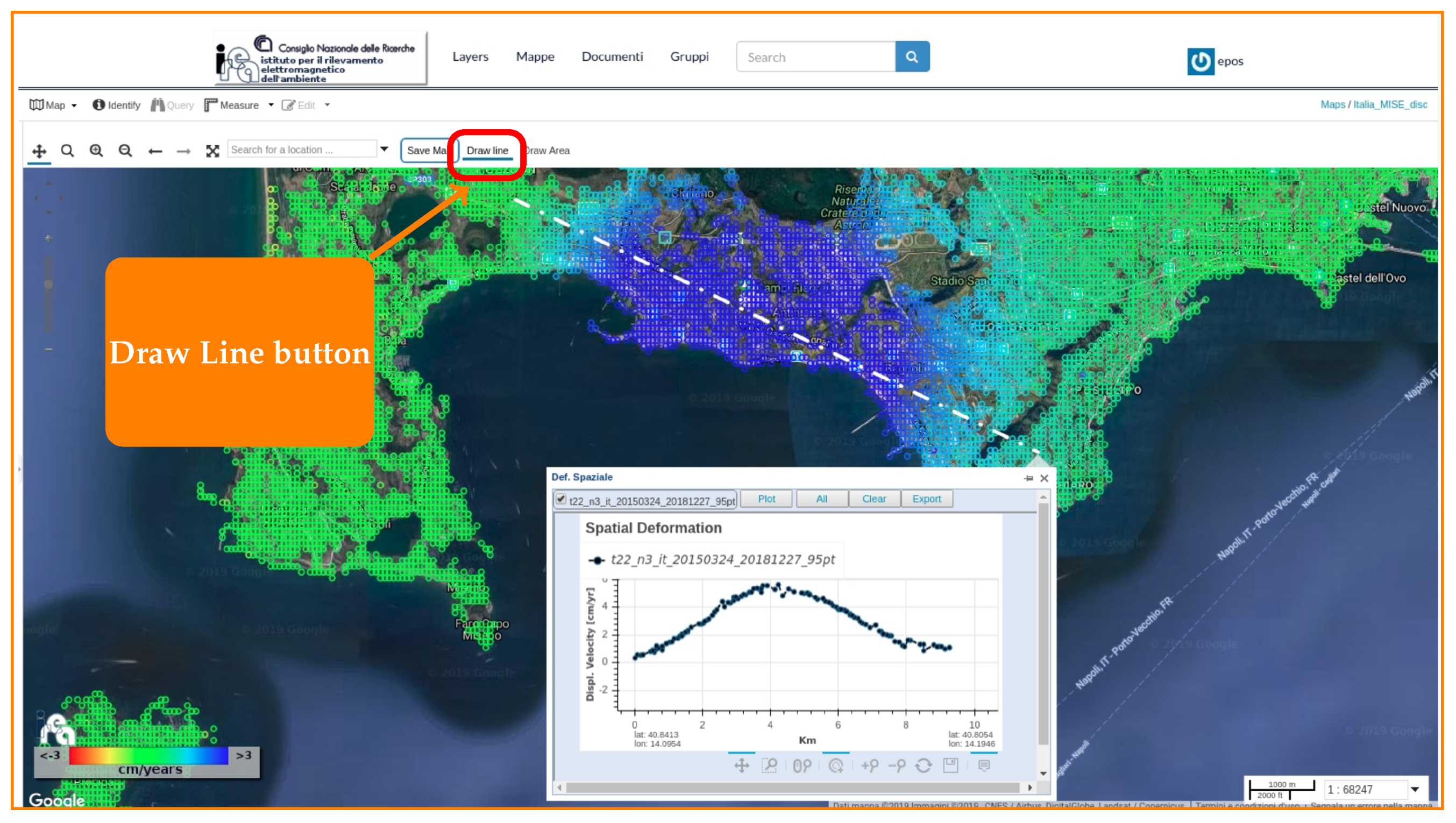Image resolution: width=1456 pixels, height=823 pixels.
Task: Open the Measure dropdown arrow
Action: tap(271, 105)
